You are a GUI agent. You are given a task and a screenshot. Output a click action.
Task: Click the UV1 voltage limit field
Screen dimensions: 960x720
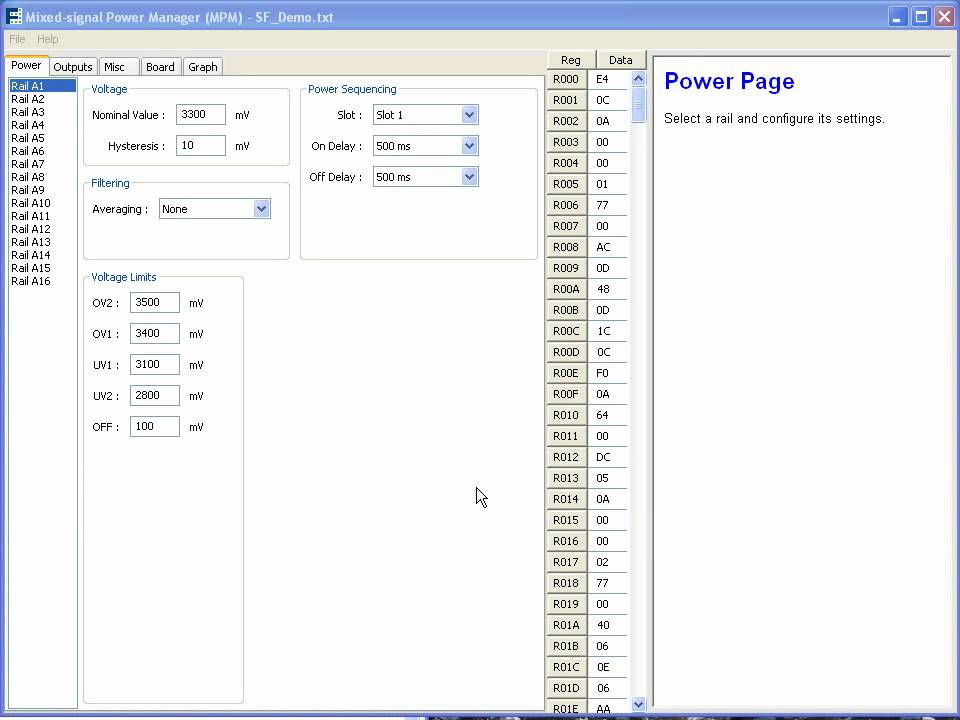(155, 364)
